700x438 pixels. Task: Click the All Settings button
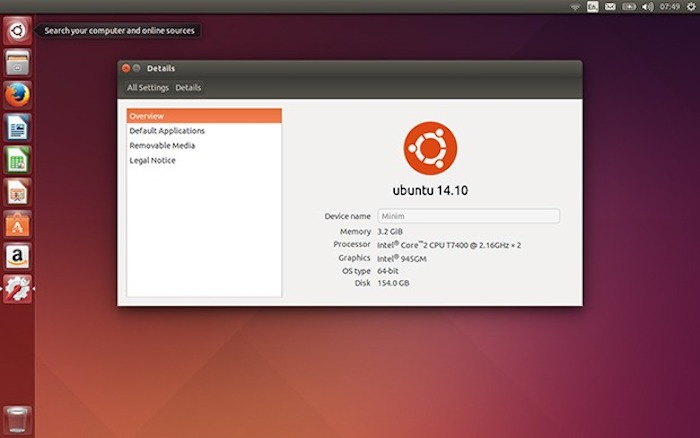point(147,88)
